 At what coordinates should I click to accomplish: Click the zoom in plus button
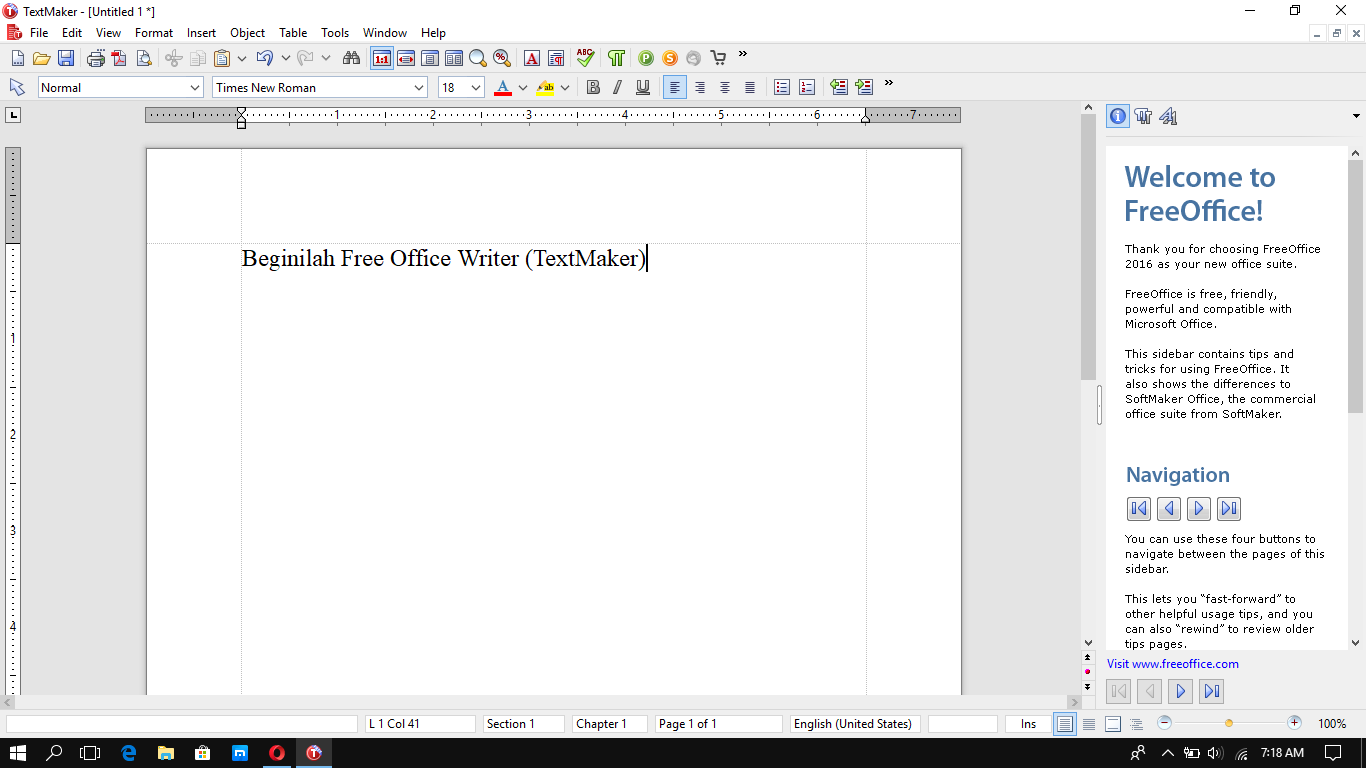click(x=1294, y=723)
